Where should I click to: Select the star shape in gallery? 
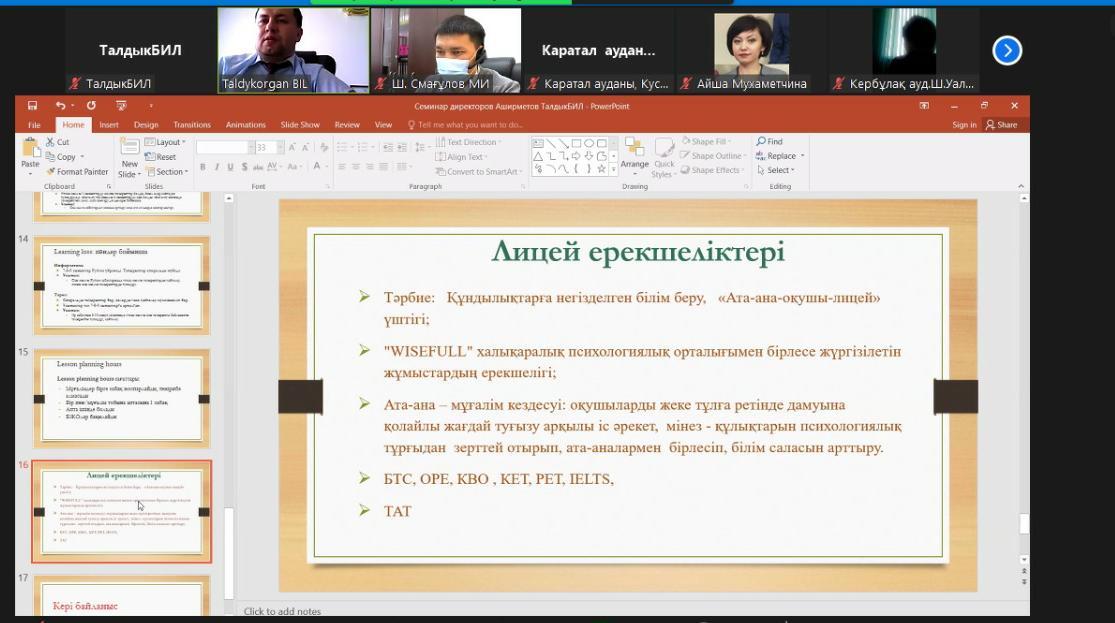602,169
